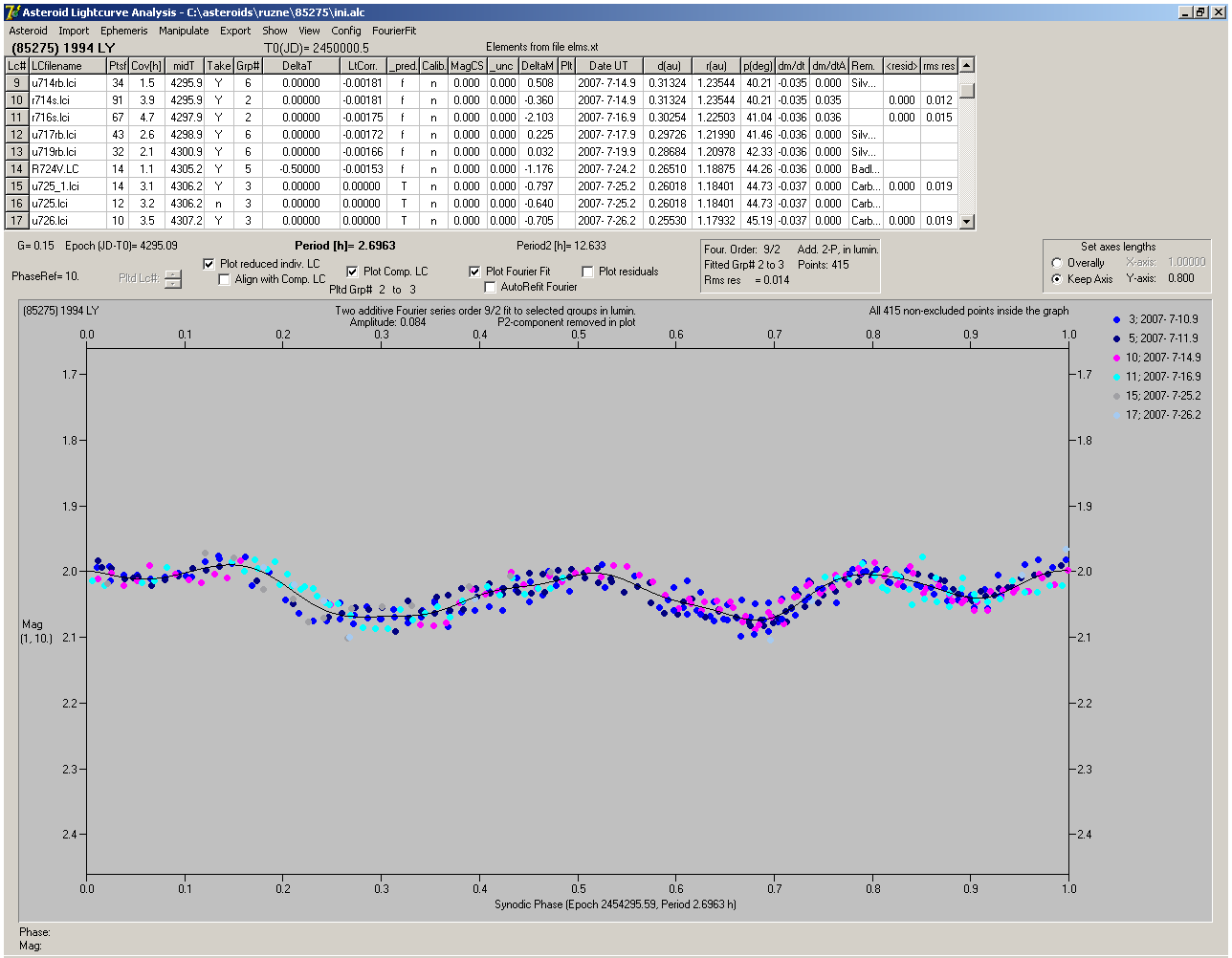Click the Rms res = 0.014 readout
This screenshot has width=1232, height=958.
(746, 280)
